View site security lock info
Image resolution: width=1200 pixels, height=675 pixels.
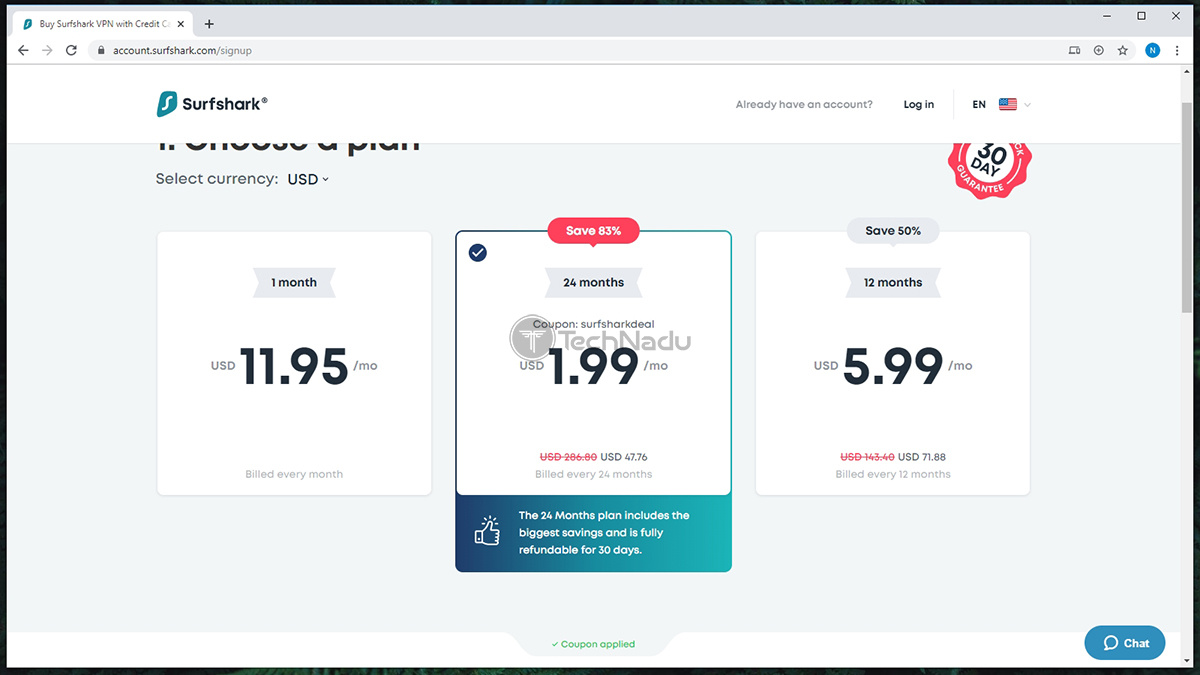tap(100, 50)
